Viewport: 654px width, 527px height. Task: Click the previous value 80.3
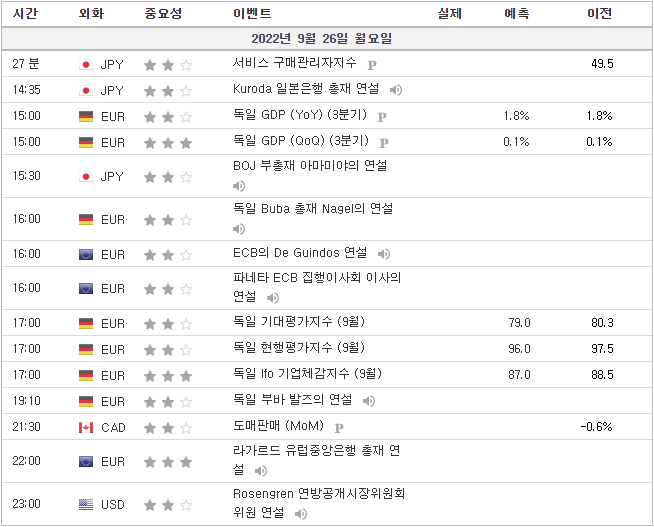pyautogui.click(x=602, y=323)
